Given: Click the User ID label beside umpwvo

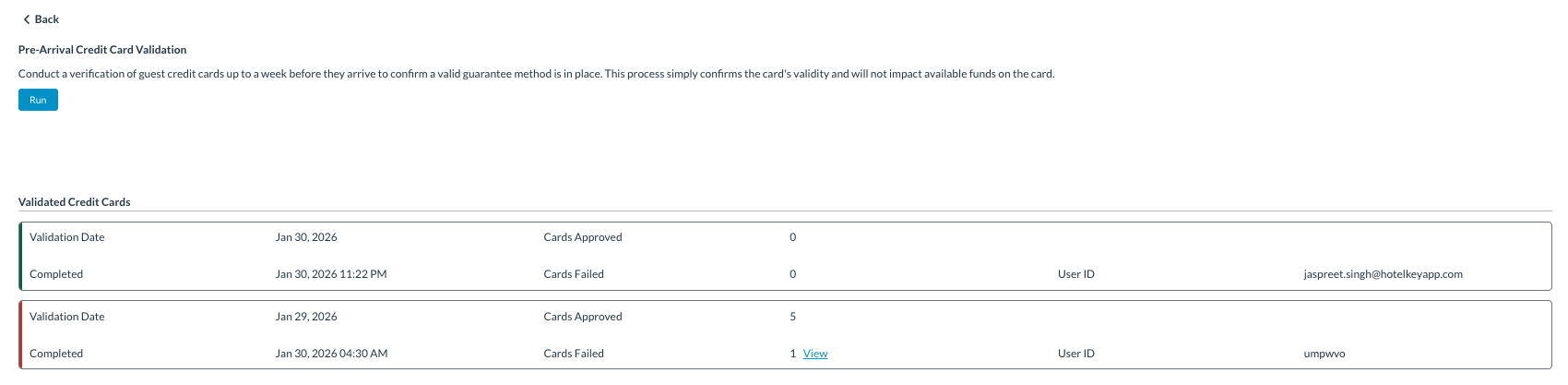Looking at the screenshot, I should point(1076,354).
